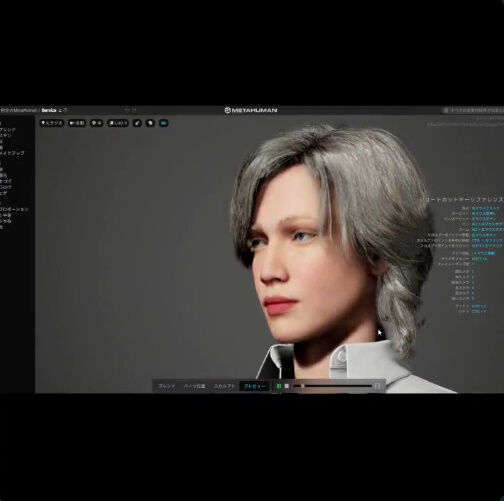Open the メイクアップ section in left sidebar
Viewport: 504px width, 501px height.
(x=12, y=153)
